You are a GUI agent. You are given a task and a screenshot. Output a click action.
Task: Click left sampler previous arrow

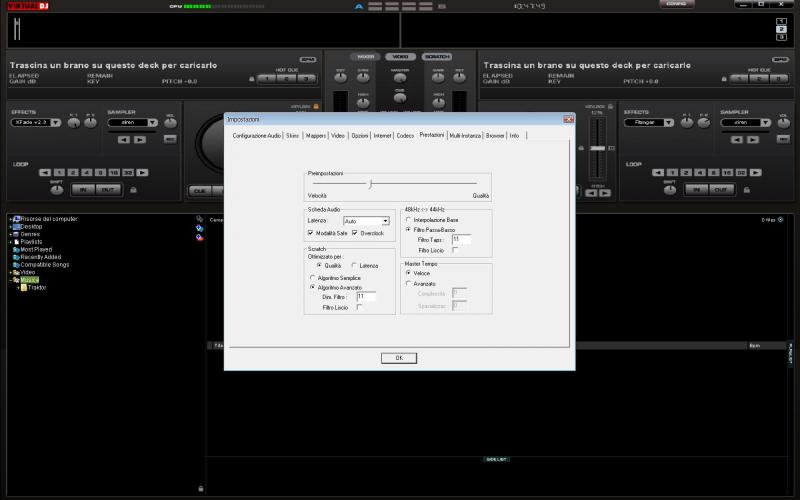pos(123,140)
